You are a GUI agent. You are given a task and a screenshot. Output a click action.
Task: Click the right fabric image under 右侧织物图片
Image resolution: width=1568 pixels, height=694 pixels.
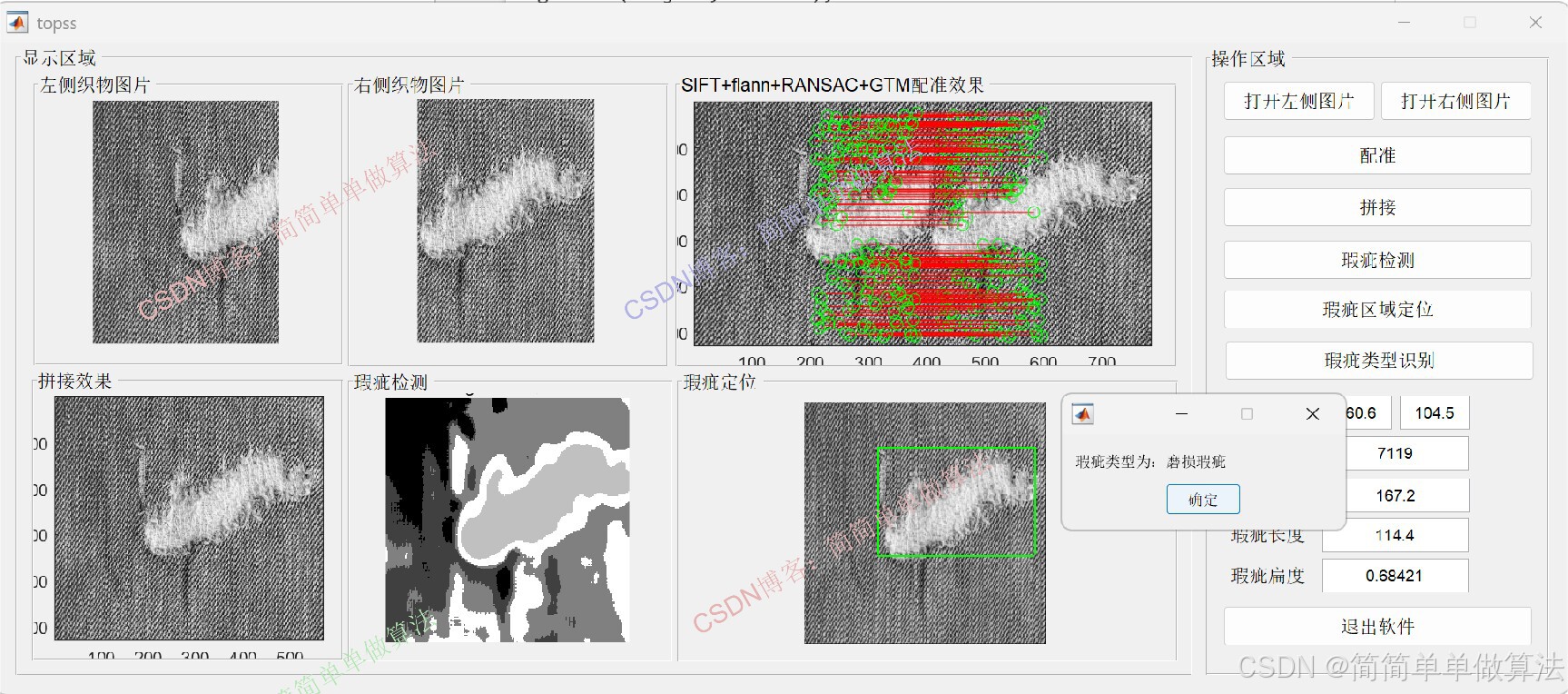[x=506, y=221]
